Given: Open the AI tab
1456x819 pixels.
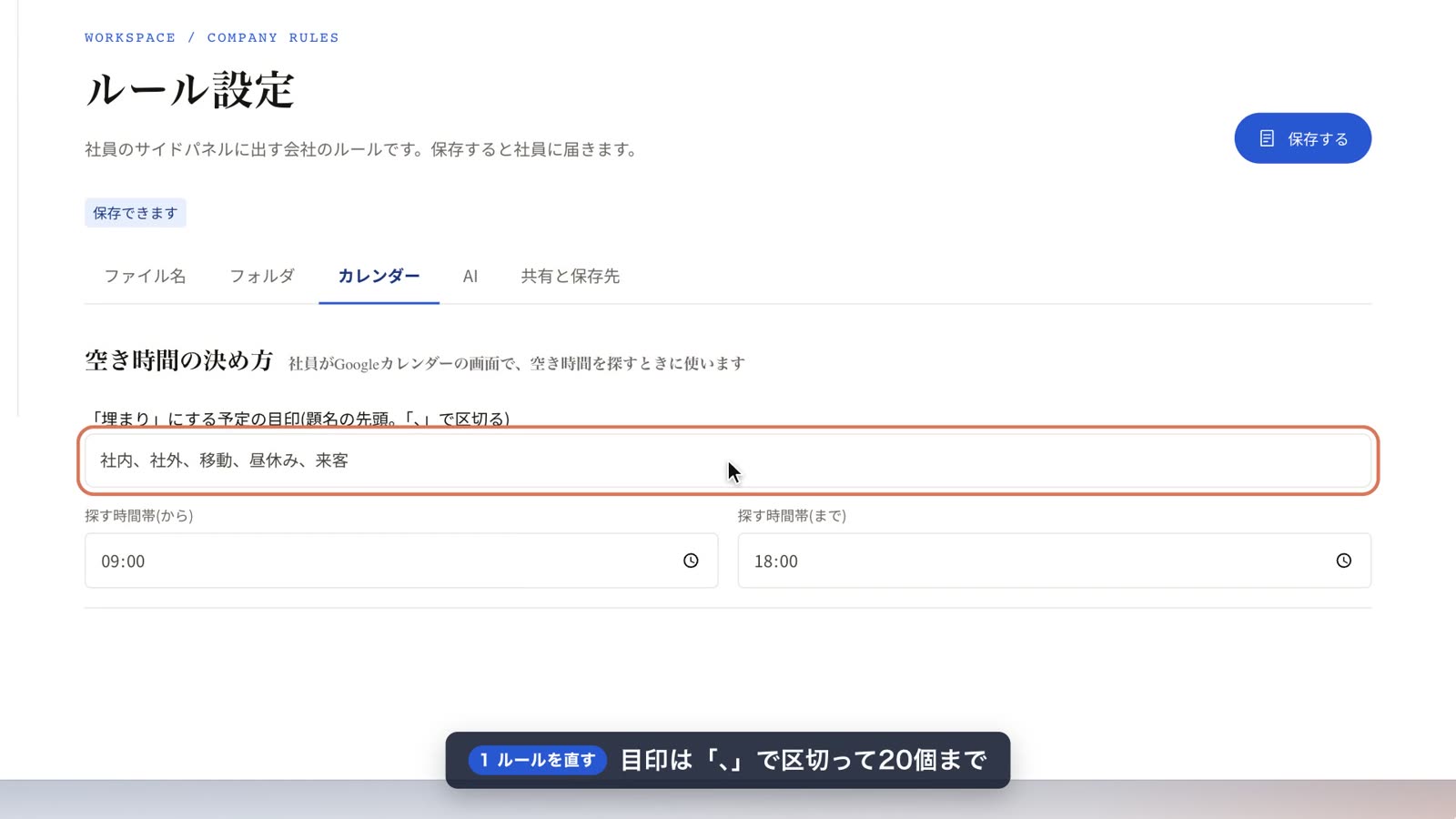Looking at the screenshot, I should pyautogui.click(x=470, y=276).
